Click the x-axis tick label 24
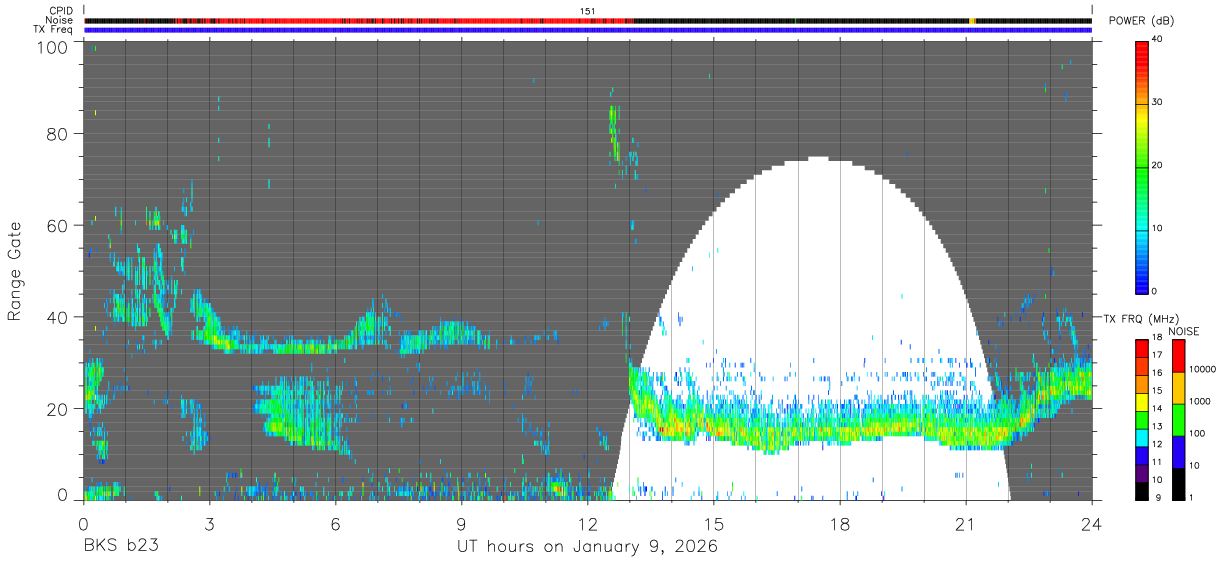This screenshot has height=567, width=1228. point(1092,525)
